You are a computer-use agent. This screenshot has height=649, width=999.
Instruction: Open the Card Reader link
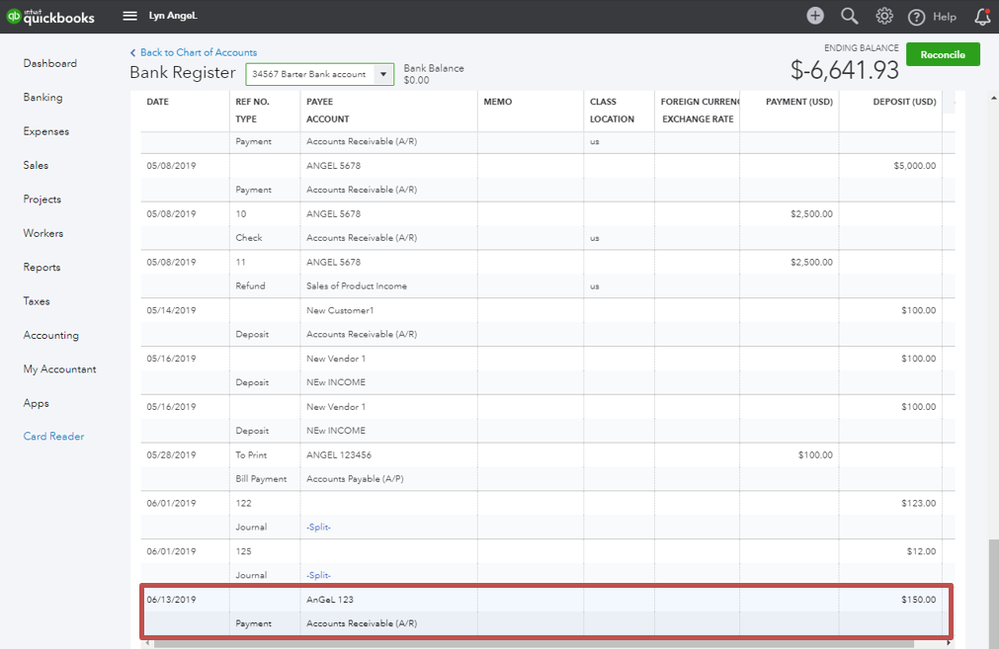pos(54,436)
